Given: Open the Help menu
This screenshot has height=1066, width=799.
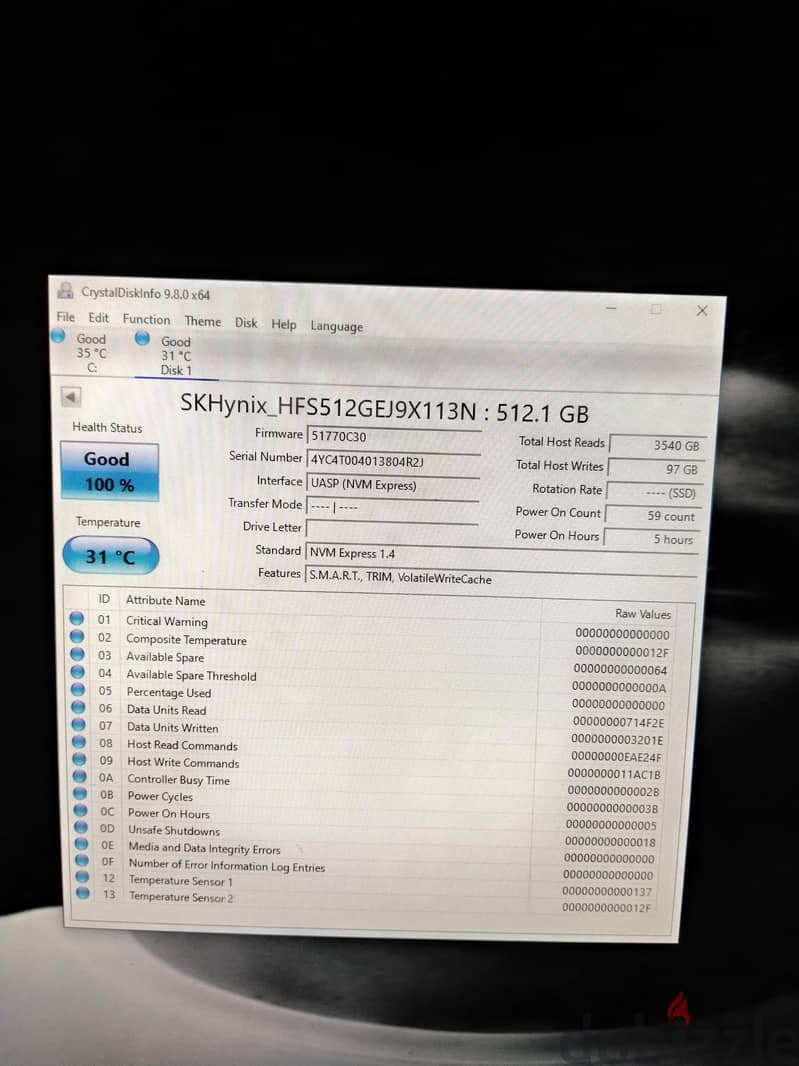Looking at the screenshot, I should pos(284,324).
